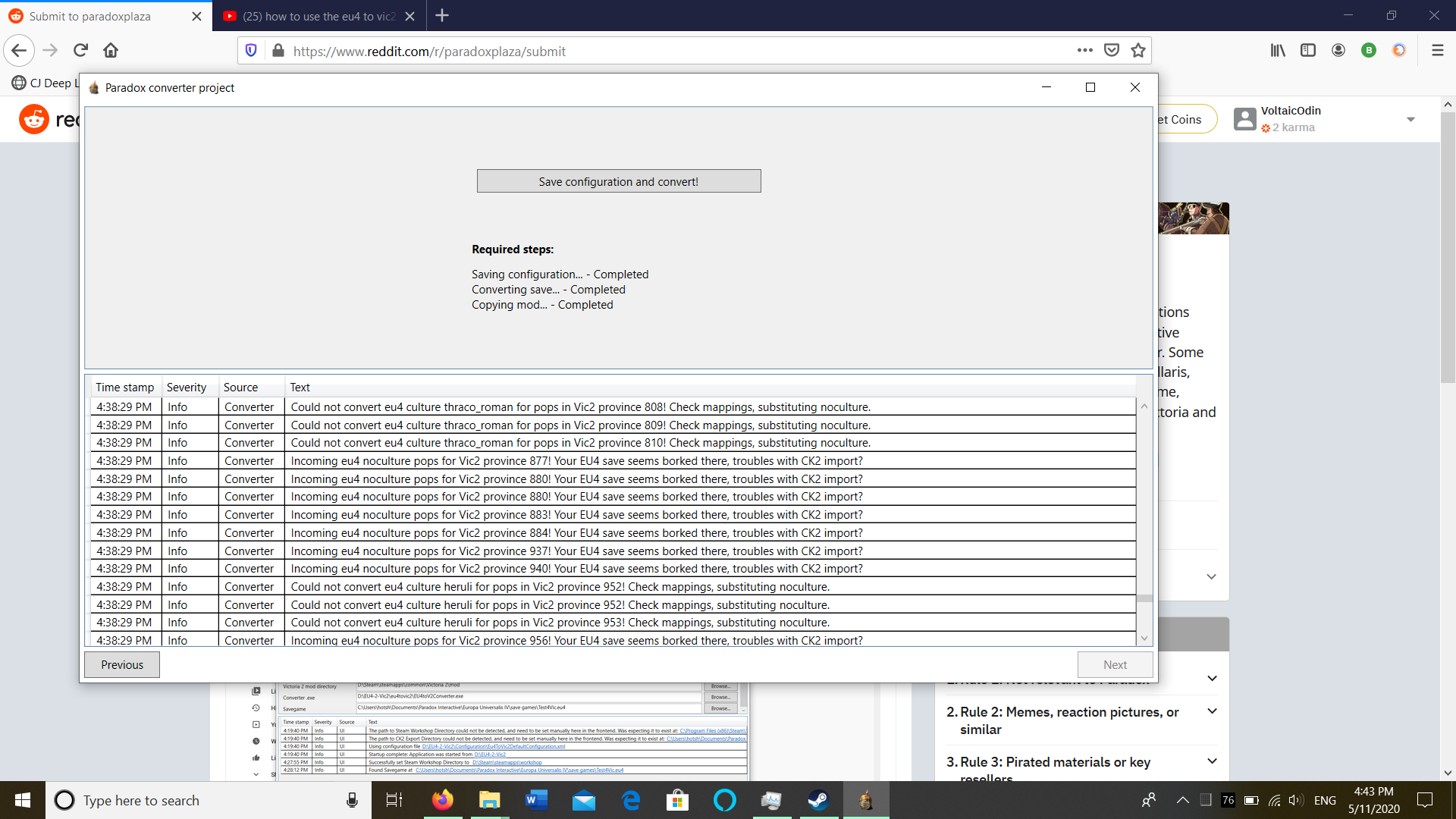
Task: Select log row for heruli province 953
Action: pos(613,623)
